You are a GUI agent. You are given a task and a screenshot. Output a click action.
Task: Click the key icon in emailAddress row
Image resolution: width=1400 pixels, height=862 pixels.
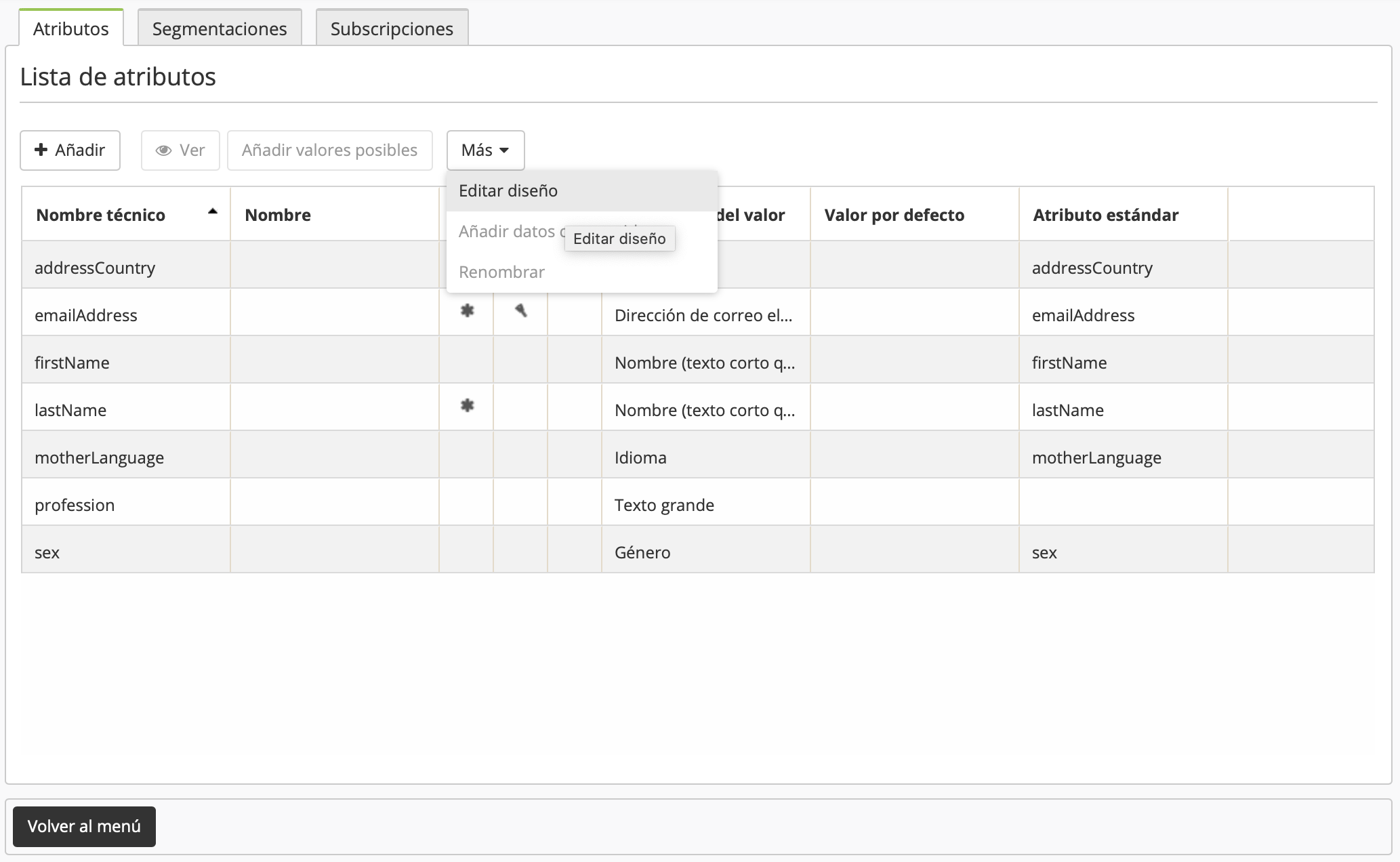520,311
